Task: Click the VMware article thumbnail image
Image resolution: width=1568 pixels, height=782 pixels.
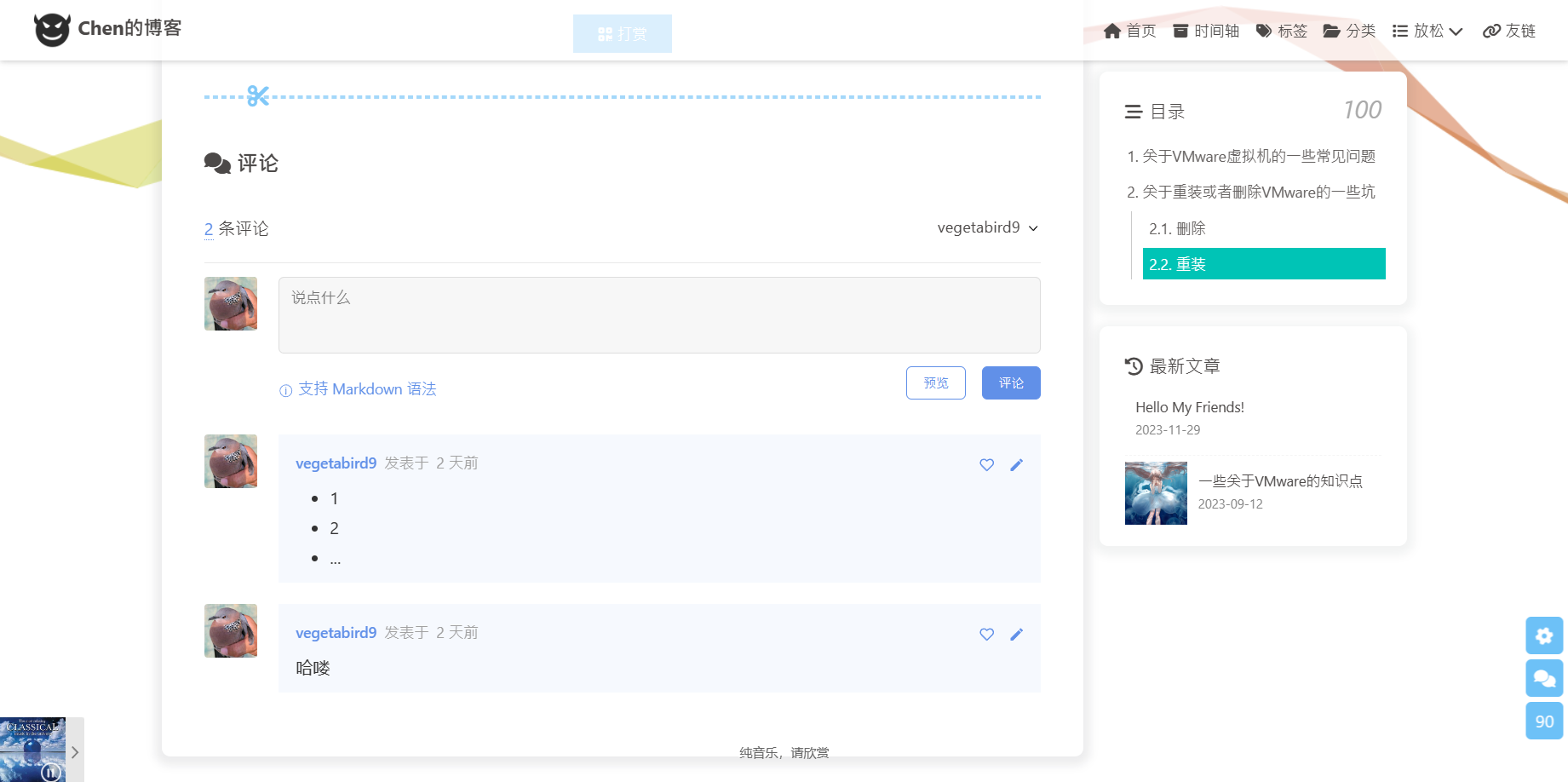Action: coord(1156,493)
